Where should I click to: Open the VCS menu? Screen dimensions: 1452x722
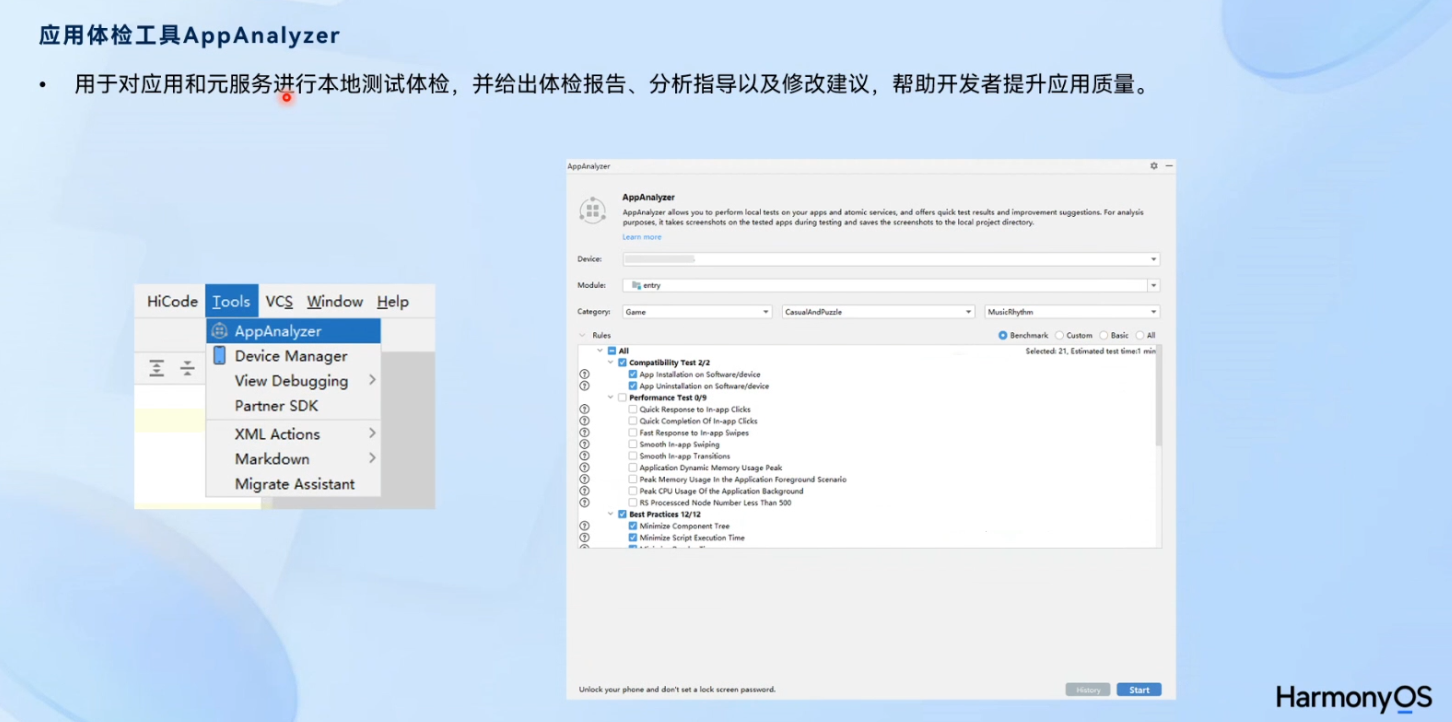pyautogui.click(x=279, y=301)
